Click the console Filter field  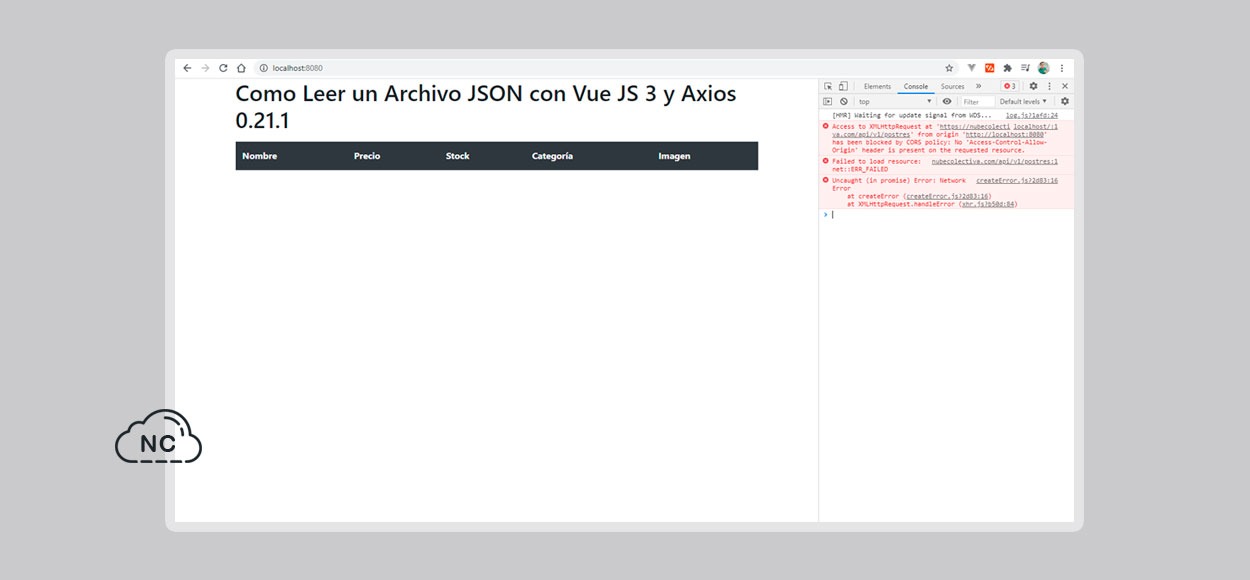977,101
